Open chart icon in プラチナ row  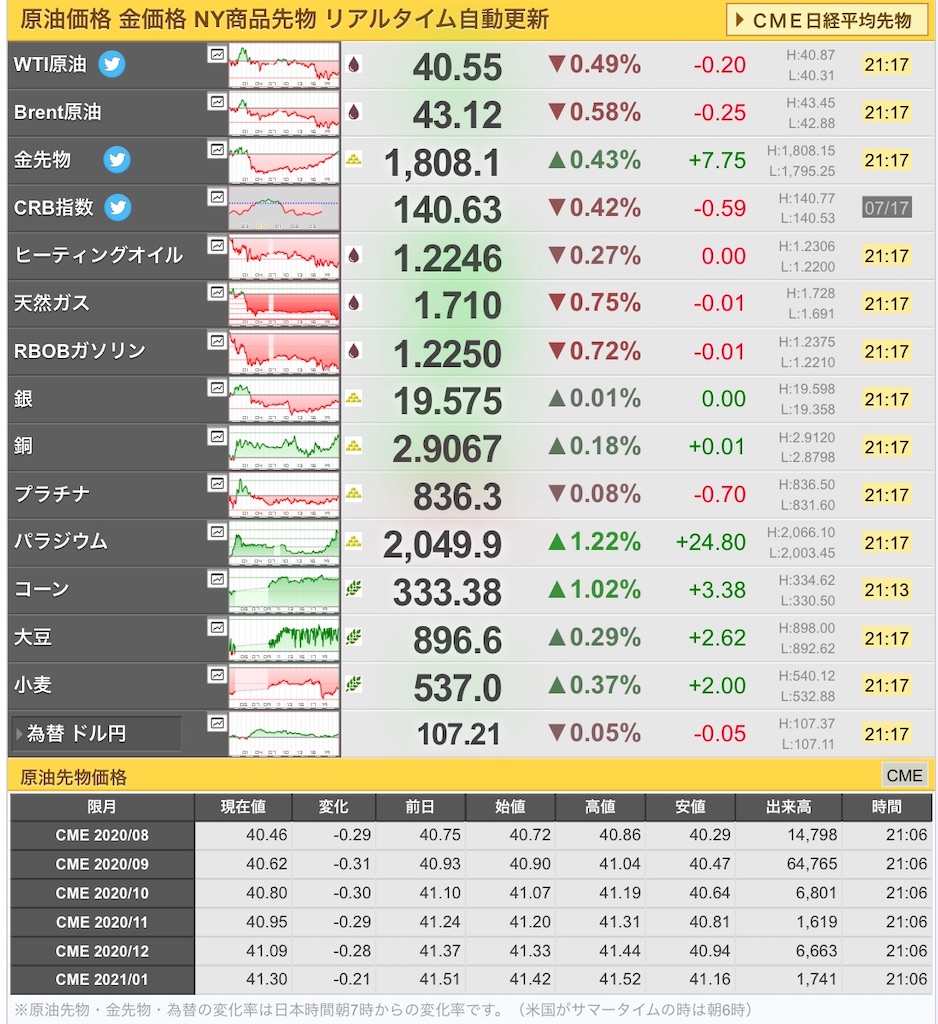(217, 484)
